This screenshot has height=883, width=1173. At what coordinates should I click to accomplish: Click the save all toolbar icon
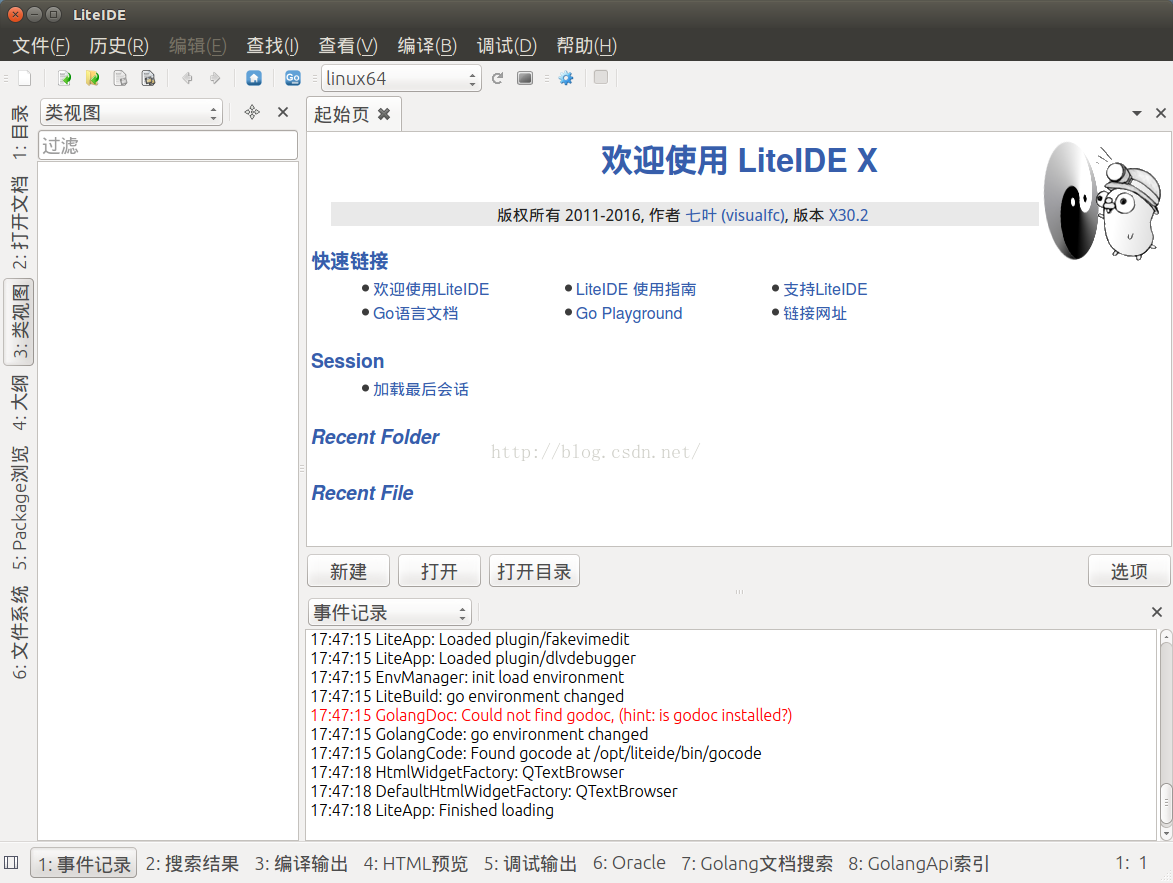(x=149, y=79)
